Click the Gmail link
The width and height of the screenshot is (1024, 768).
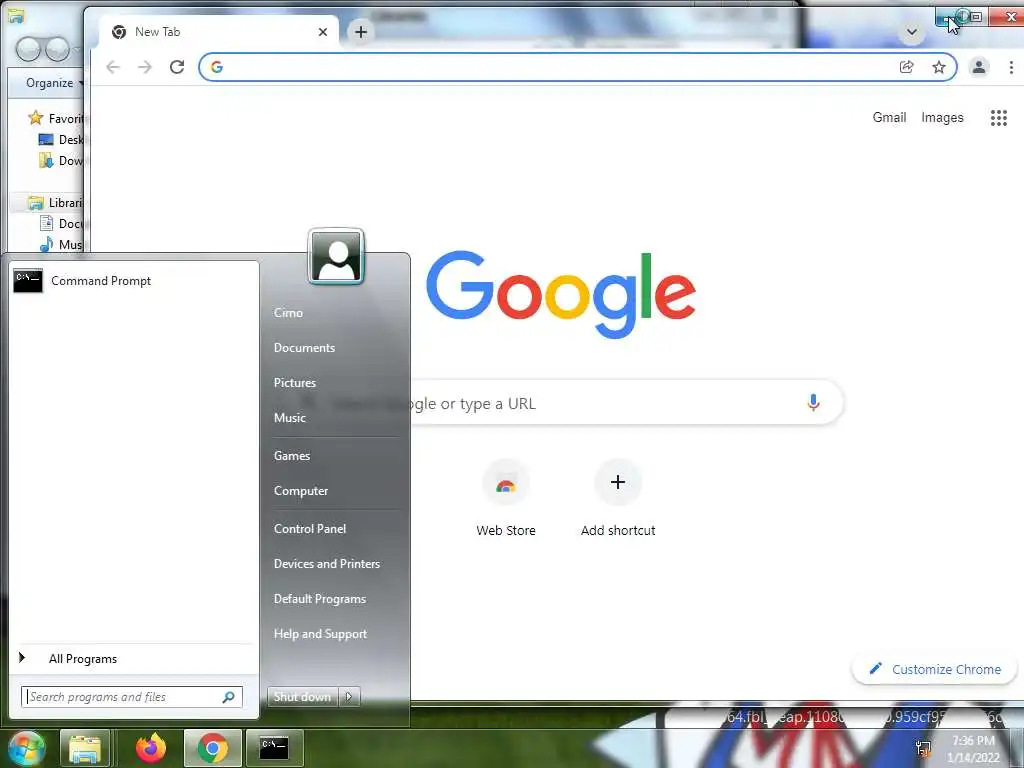[x=889, y=118]
